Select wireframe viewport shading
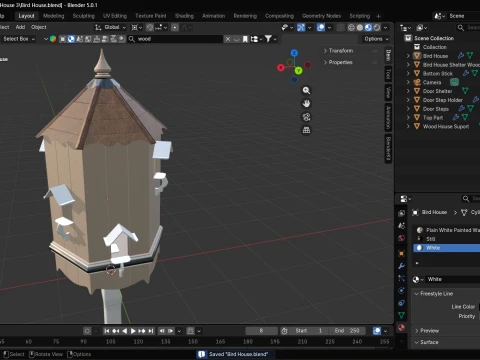Image resolution: width=480 pixels, height=360 pixels. [351, 28]
